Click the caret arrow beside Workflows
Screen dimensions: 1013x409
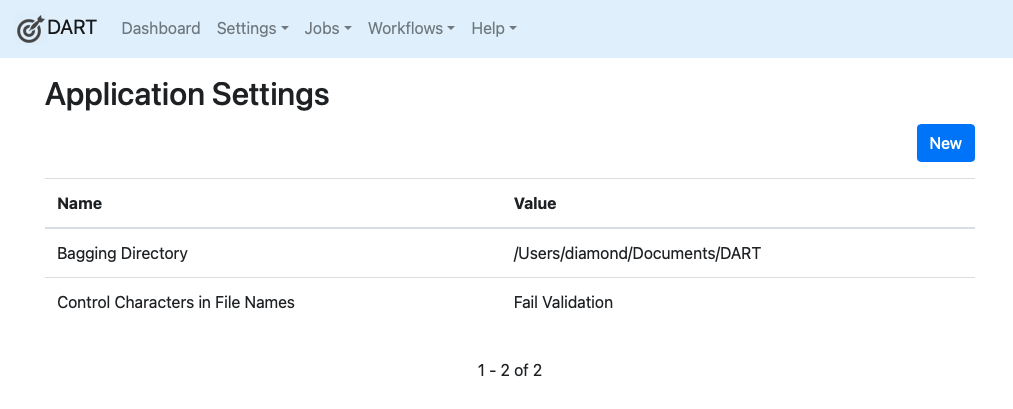pyautogui.click(x=451, y=29)
